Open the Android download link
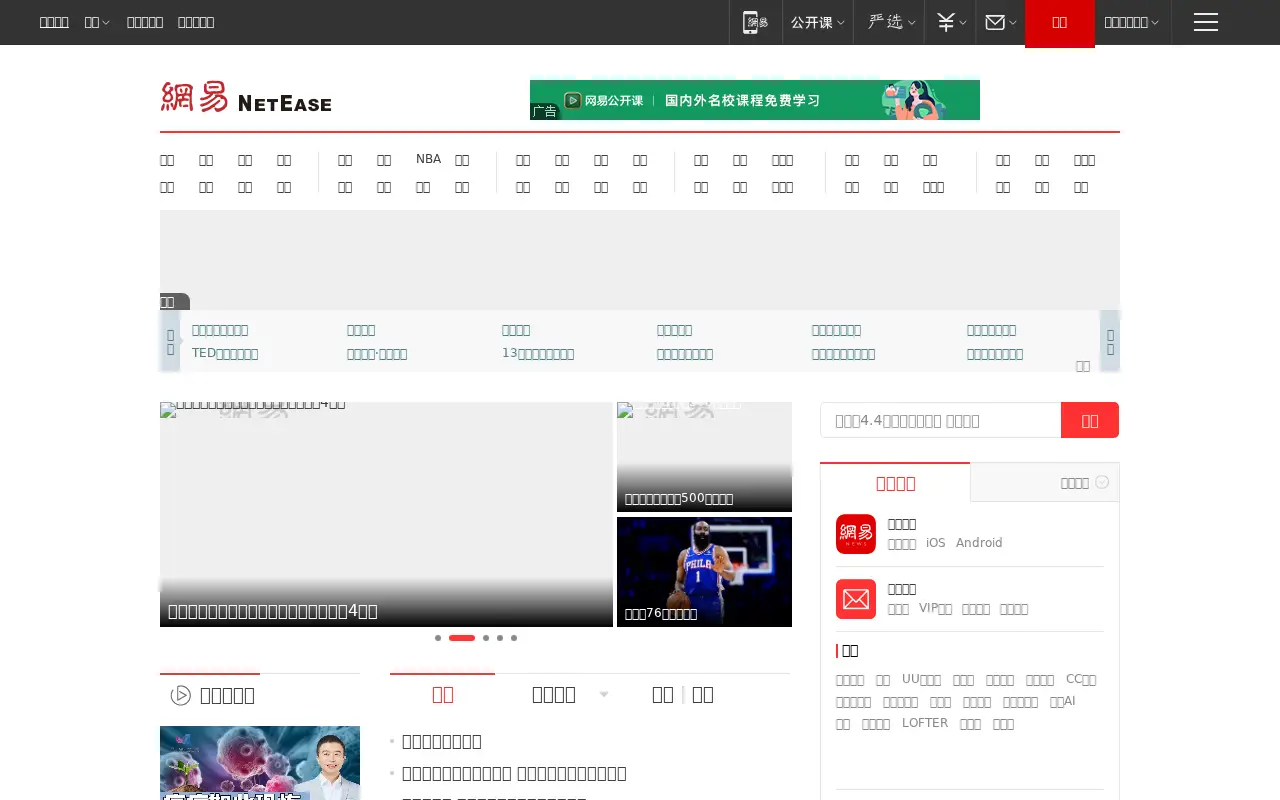1280x800 pixels. click(979, 543)
